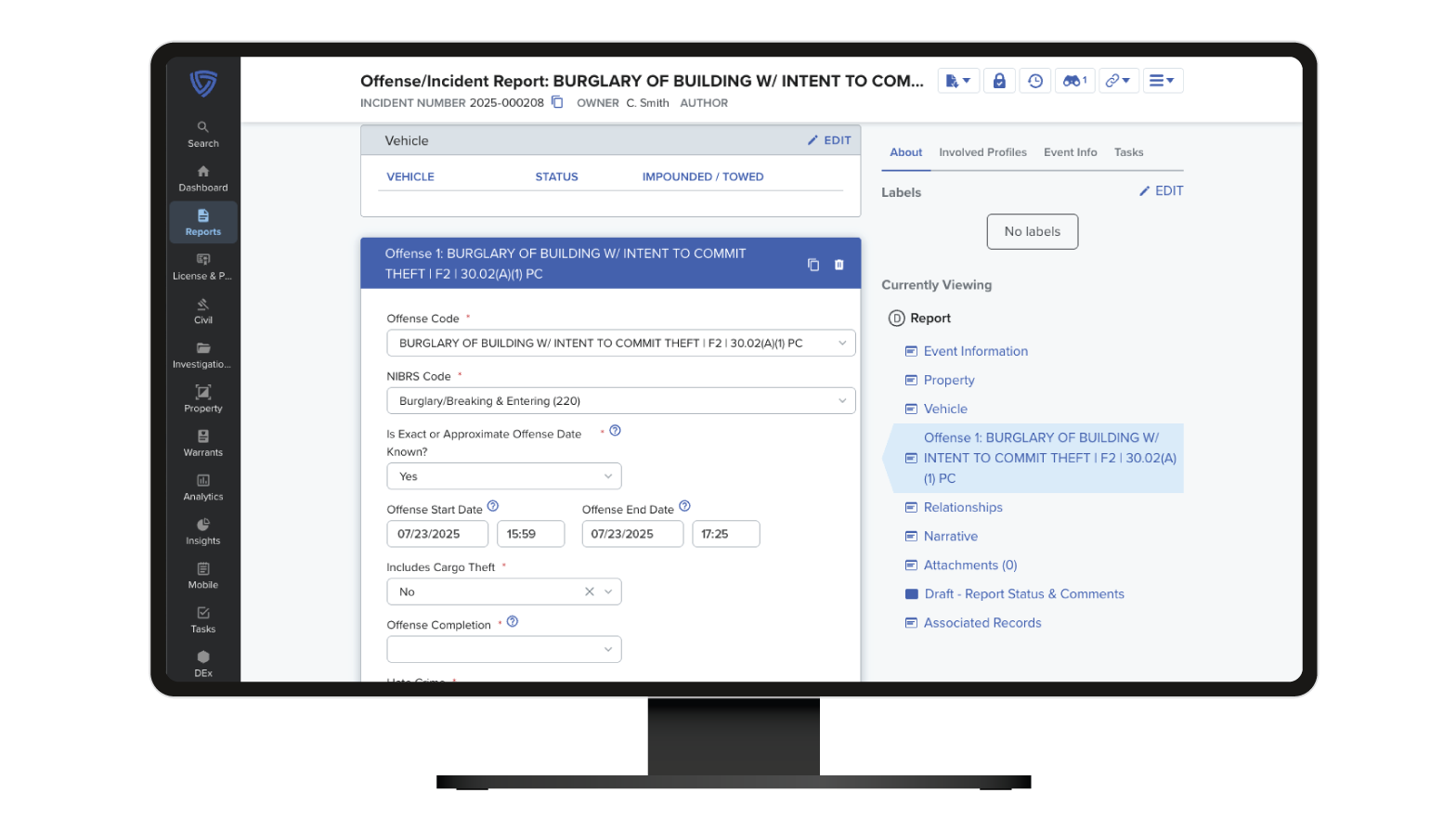Click the binoculars viewers icon
Screen dimensions: 1456x819
point(1074,81)
